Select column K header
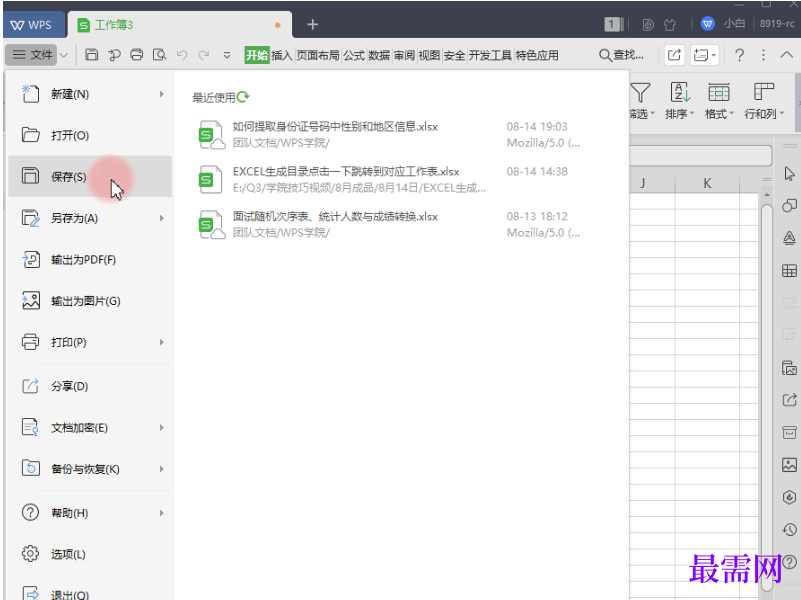The width and height of the screenshot is (801, 600). [707, 183]
